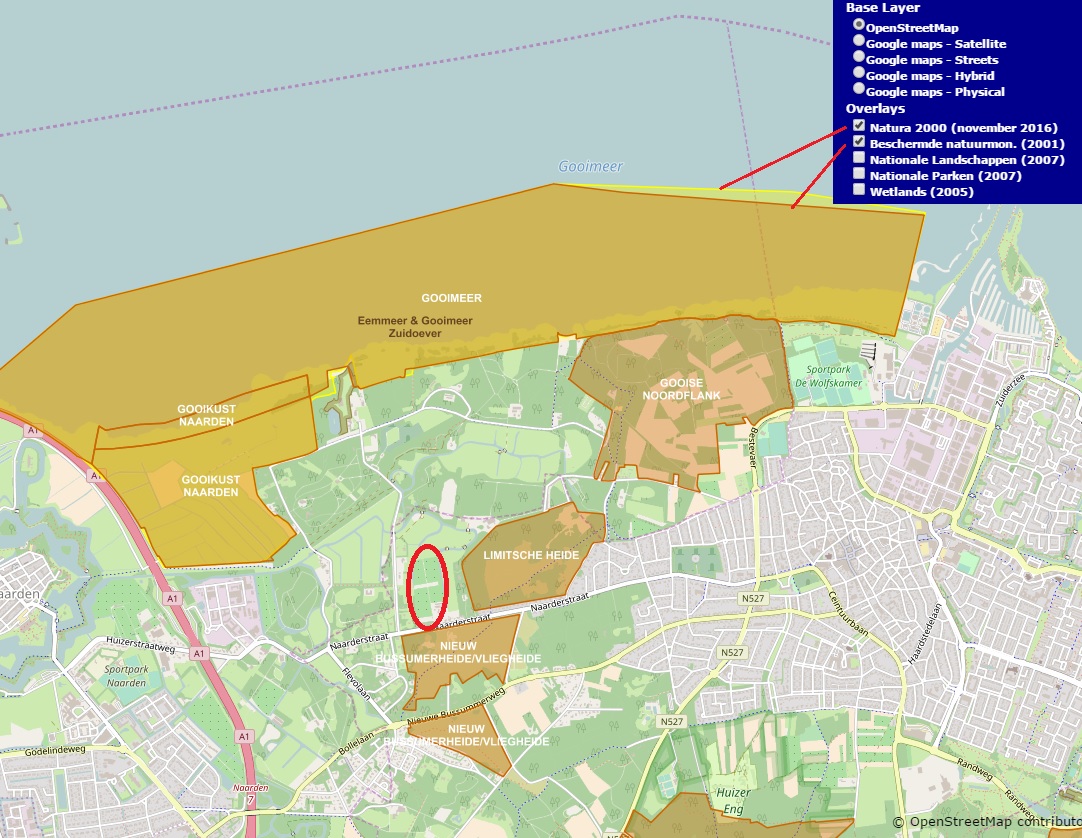
Task: Select Google maps - Physical base layer
Action: [x=858, y=88]
